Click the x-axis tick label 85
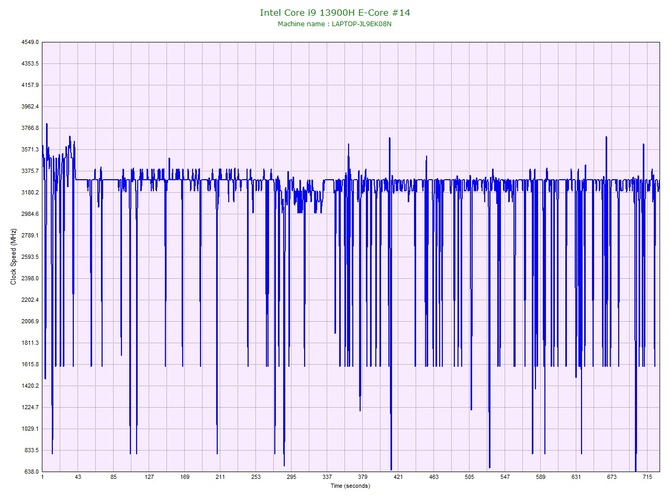 (113, 477)
